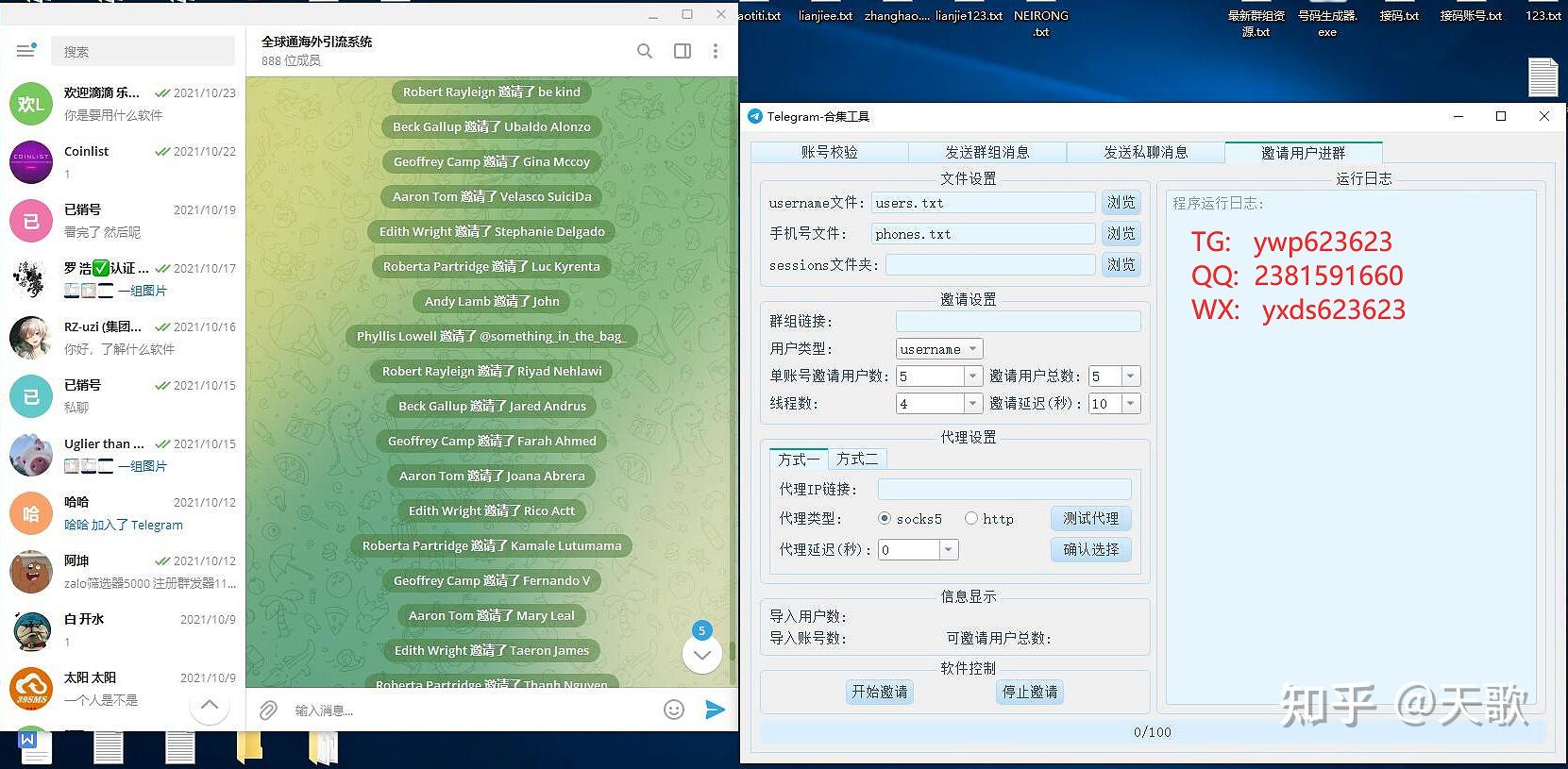Switch to 发送群组消息 tab
The height and width of the screenshot is (769, 1568).
[x=987, y=152]
